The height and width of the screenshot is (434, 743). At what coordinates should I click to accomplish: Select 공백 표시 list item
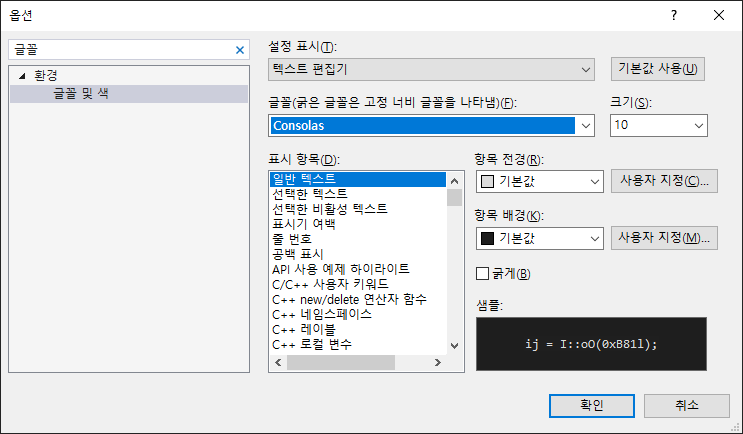(x=358, y=254)
